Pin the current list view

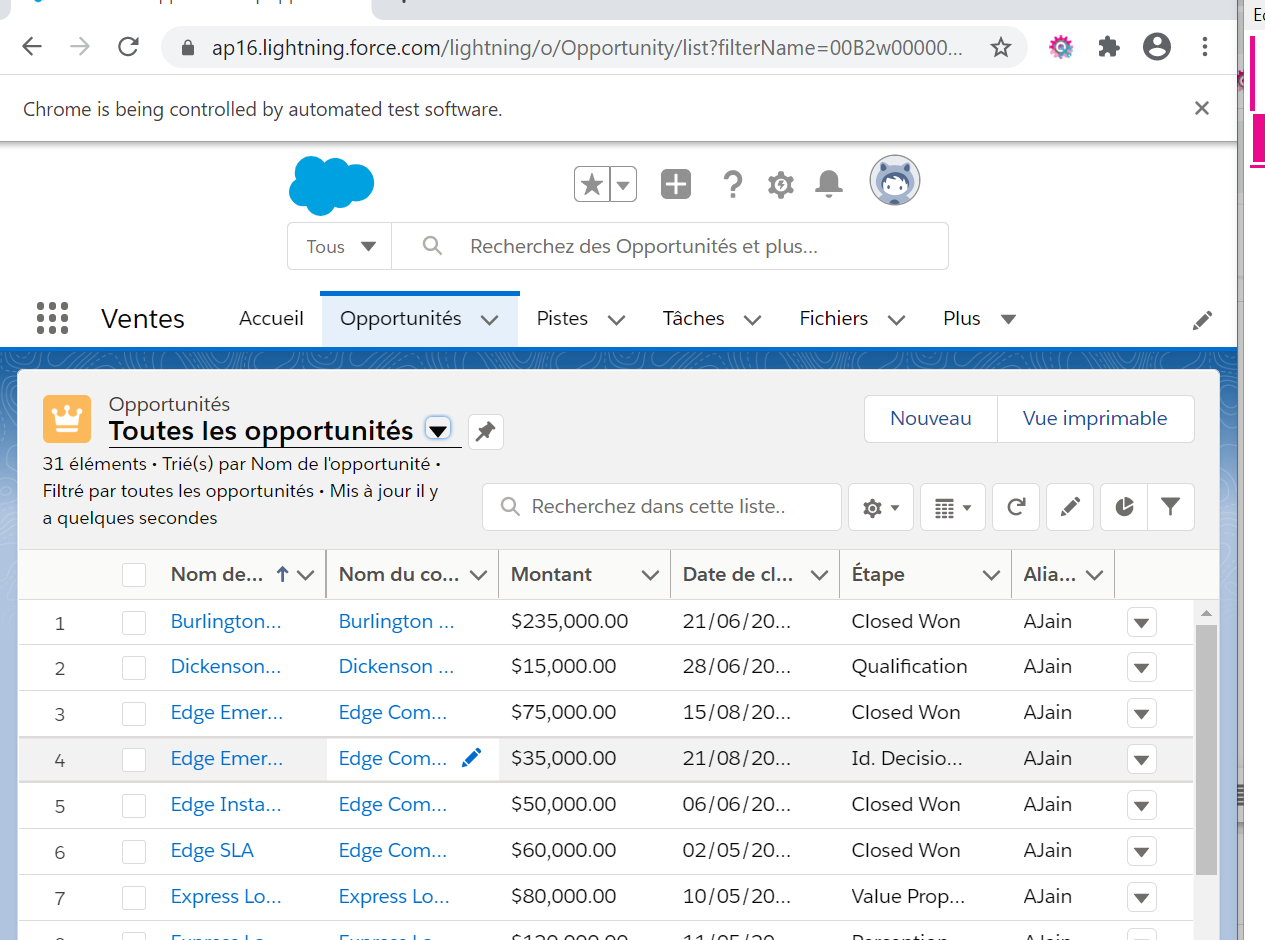click(x=485, y=431)
